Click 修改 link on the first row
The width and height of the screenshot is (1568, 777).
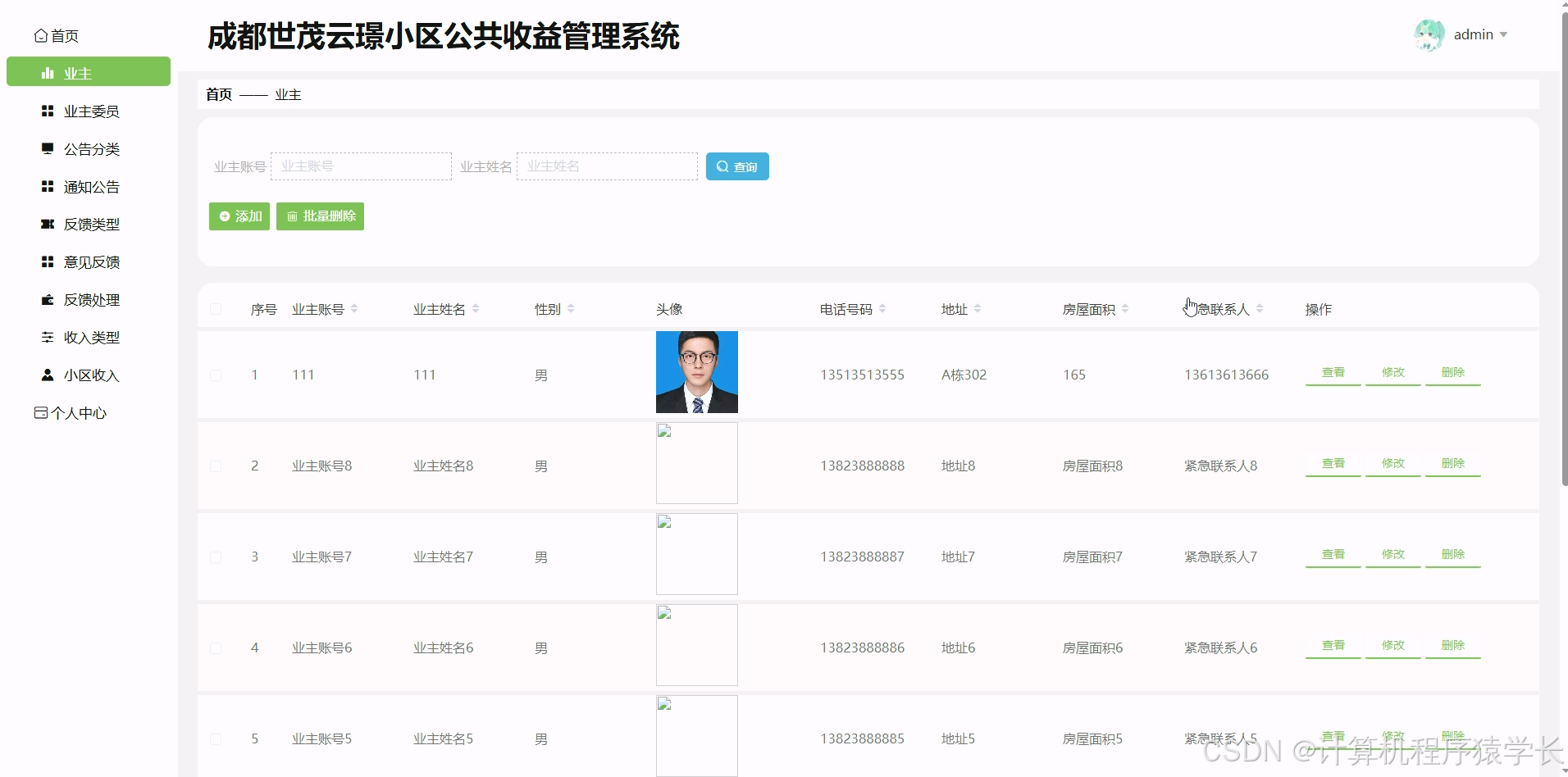(1393, 371)
